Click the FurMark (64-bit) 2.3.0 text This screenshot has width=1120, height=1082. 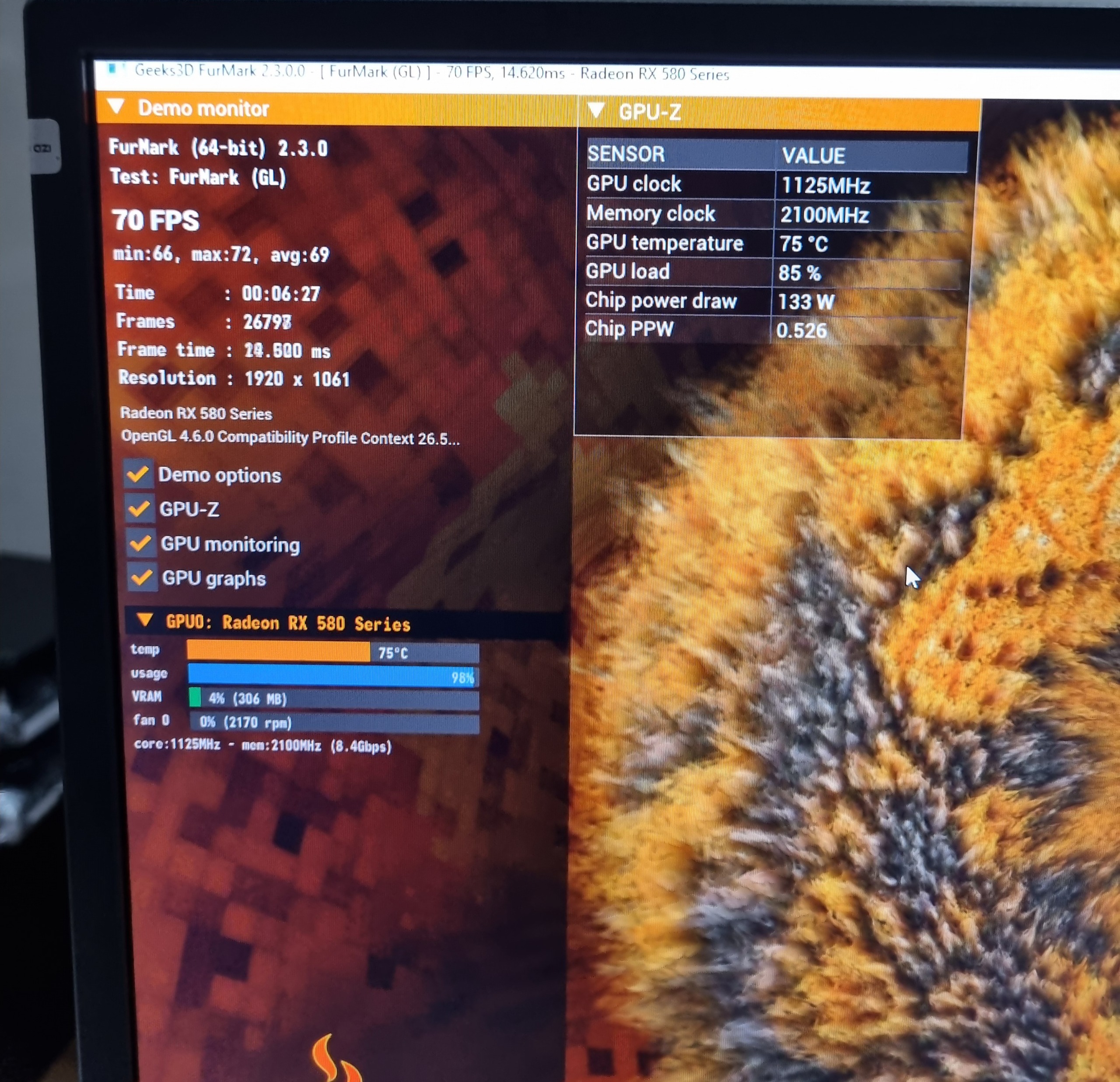(218, 148)
